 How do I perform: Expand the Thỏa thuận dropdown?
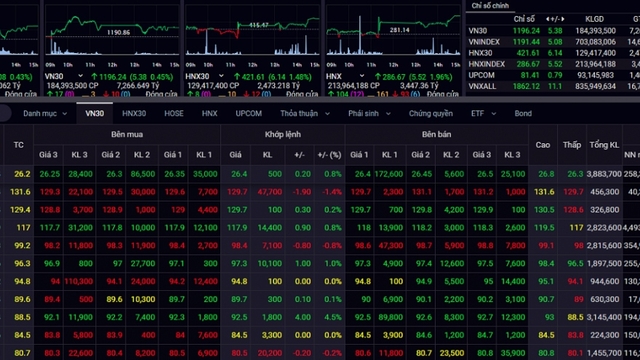pyautogui.click(x=305, y=113)
